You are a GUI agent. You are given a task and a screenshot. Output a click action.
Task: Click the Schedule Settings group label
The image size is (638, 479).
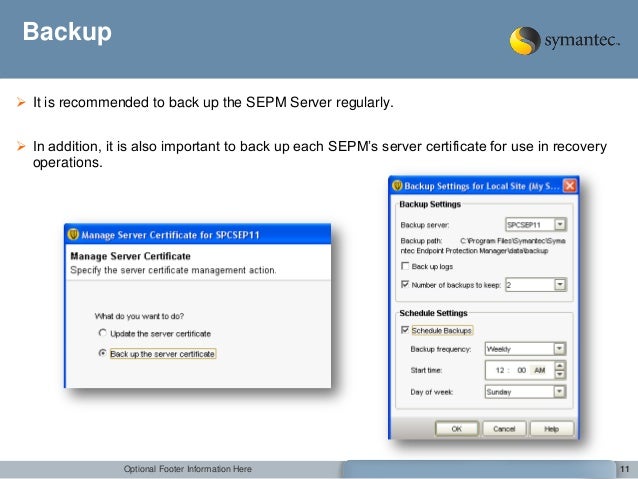pyautogui.click(x=433, y=313)
